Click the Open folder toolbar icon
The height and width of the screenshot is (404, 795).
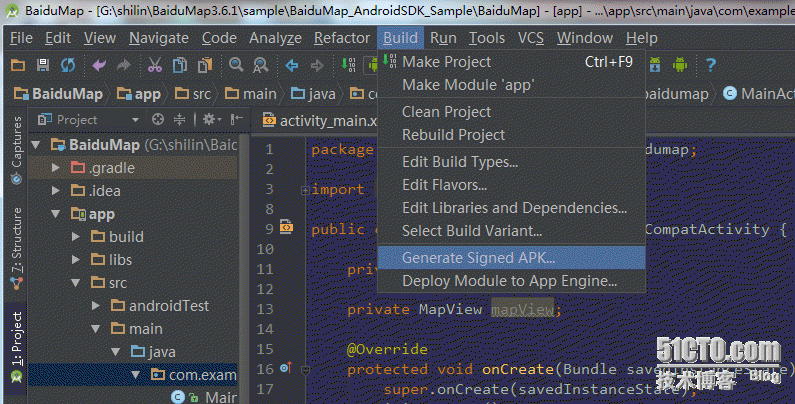tap(18, 65)
